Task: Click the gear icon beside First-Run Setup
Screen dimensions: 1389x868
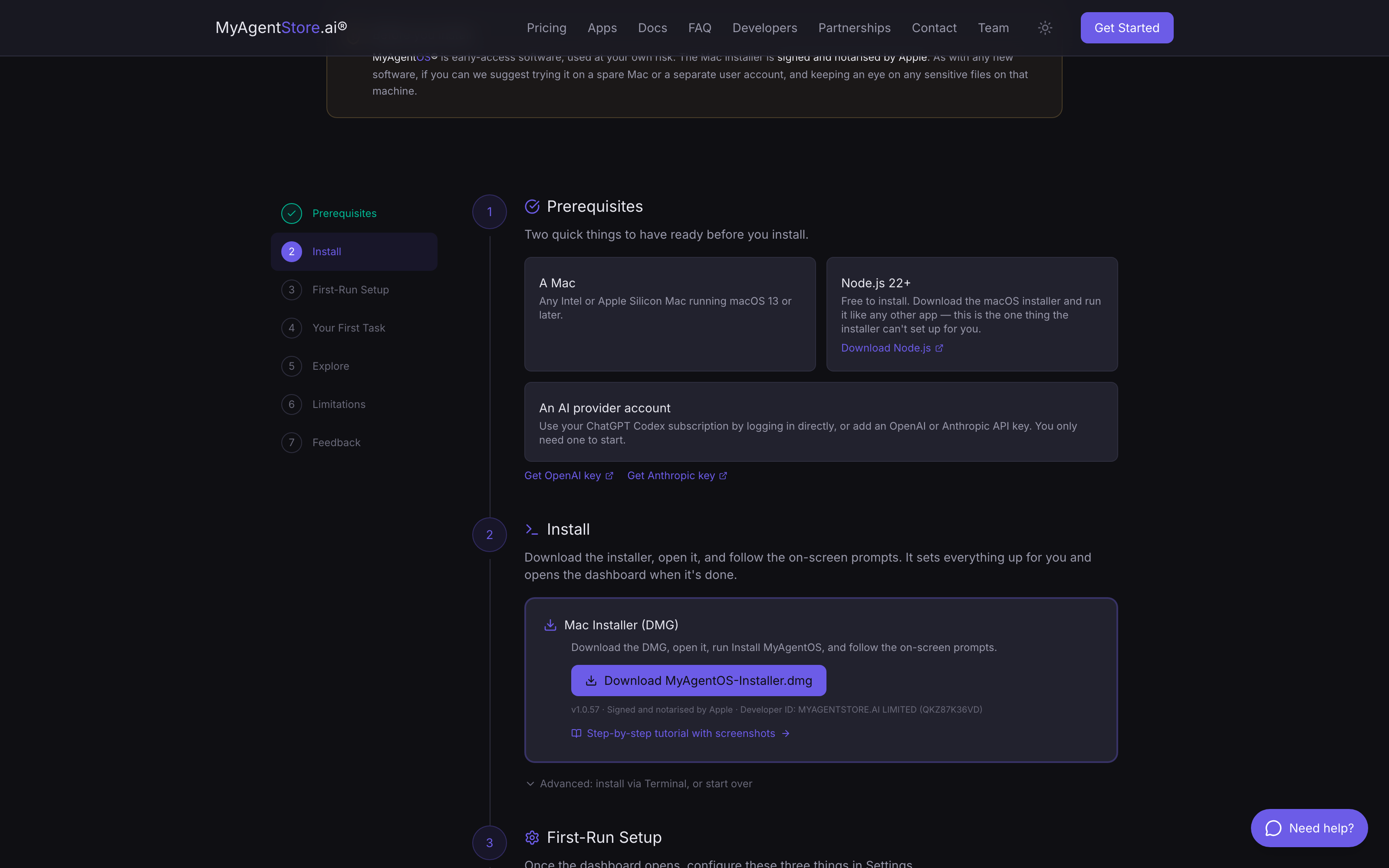Action: pos(531,838)
